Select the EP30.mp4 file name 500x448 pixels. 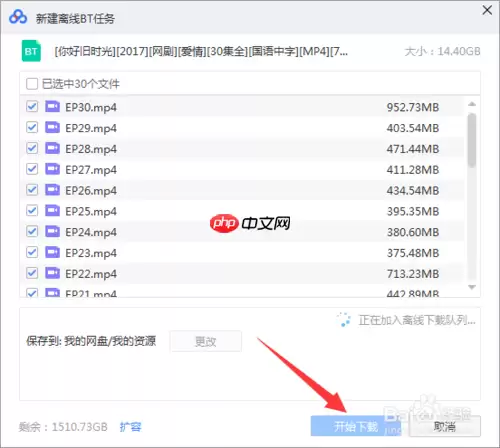(x=91, y=108)
